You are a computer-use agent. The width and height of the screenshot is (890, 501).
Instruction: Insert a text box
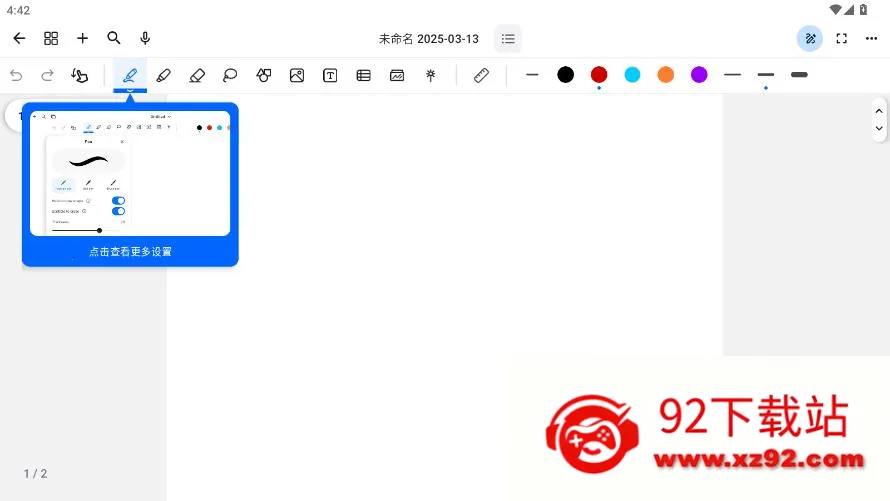tap(330, 75)
